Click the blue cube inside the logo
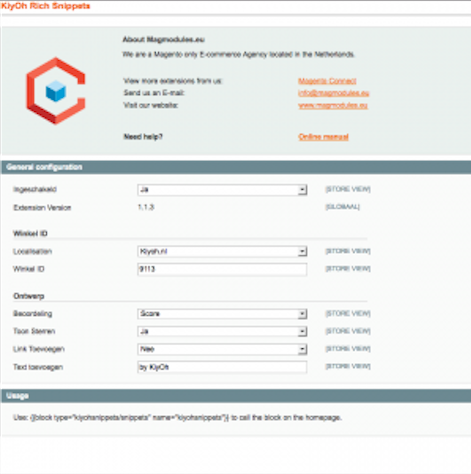This screenshot has width=471, height=474. point(56,91)
